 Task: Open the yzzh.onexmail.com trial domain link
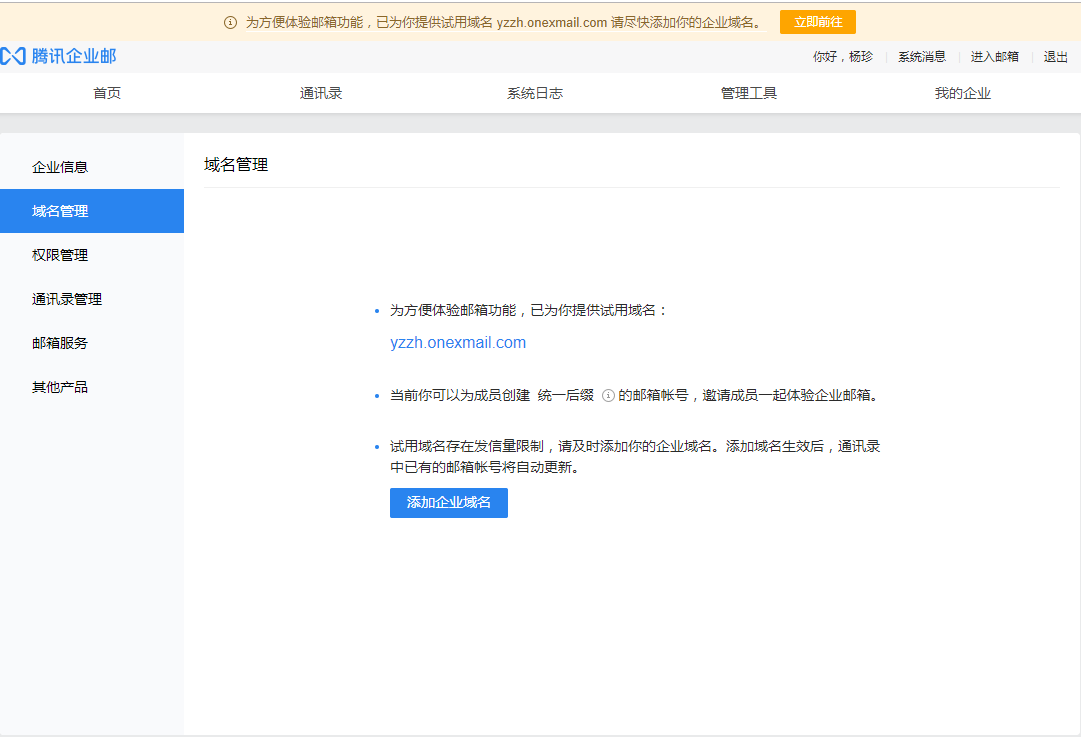click(x=458, y=343)
